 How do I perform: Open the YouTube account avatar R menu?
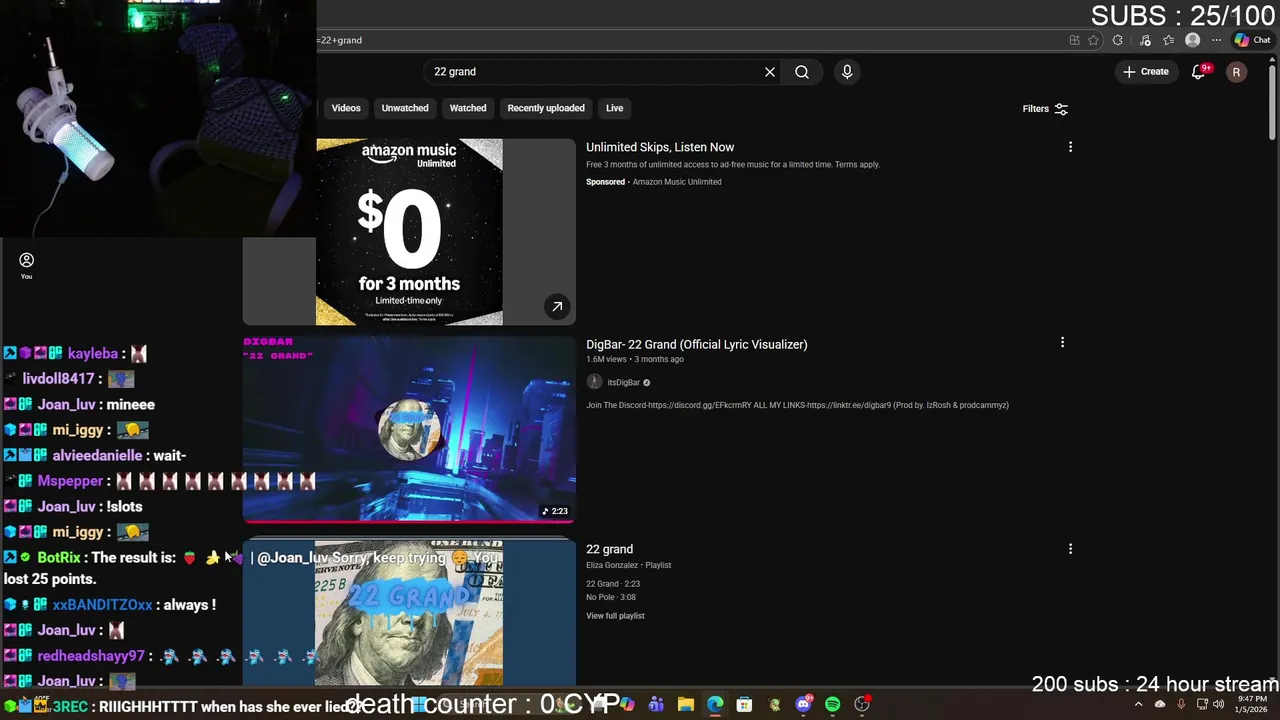(x=1236, y=72)
